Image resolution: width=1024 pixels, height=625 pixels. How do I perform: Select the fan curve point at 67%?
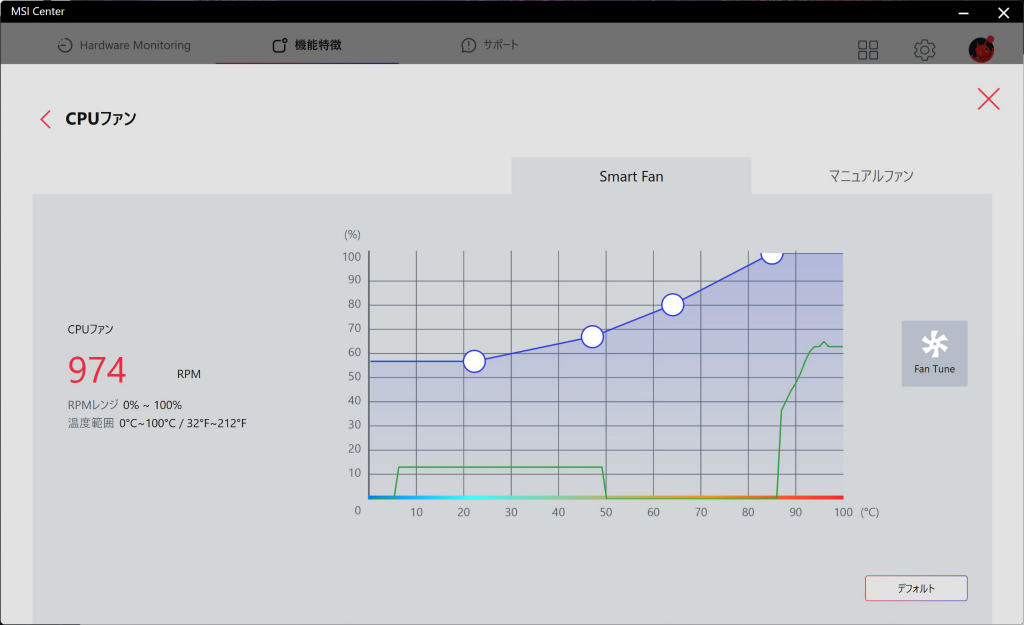(x=592, y=337)
